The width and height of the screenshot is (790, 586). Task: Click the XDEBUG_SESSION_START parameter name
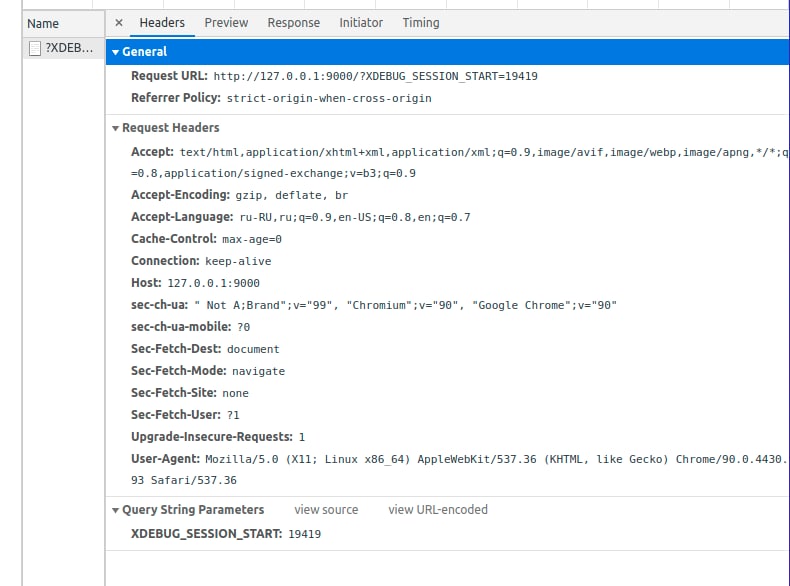[x=207, y=534]
